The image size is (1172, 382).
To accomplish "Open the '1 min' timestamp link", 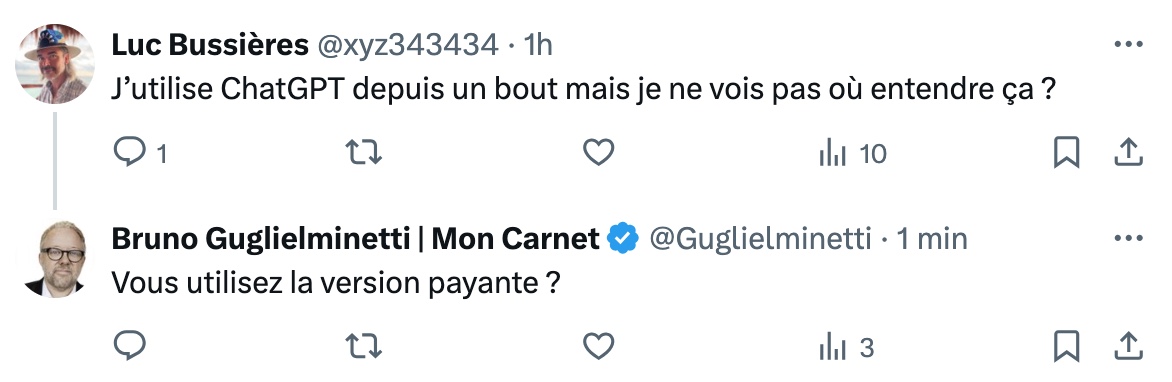I will 932,239.
